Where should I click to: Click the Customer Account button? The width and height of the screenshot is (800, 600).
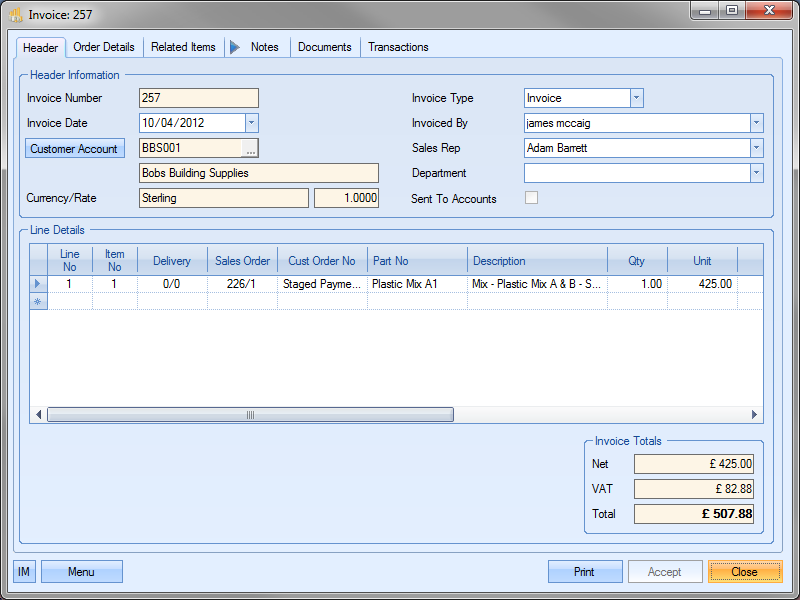point(74,149)
